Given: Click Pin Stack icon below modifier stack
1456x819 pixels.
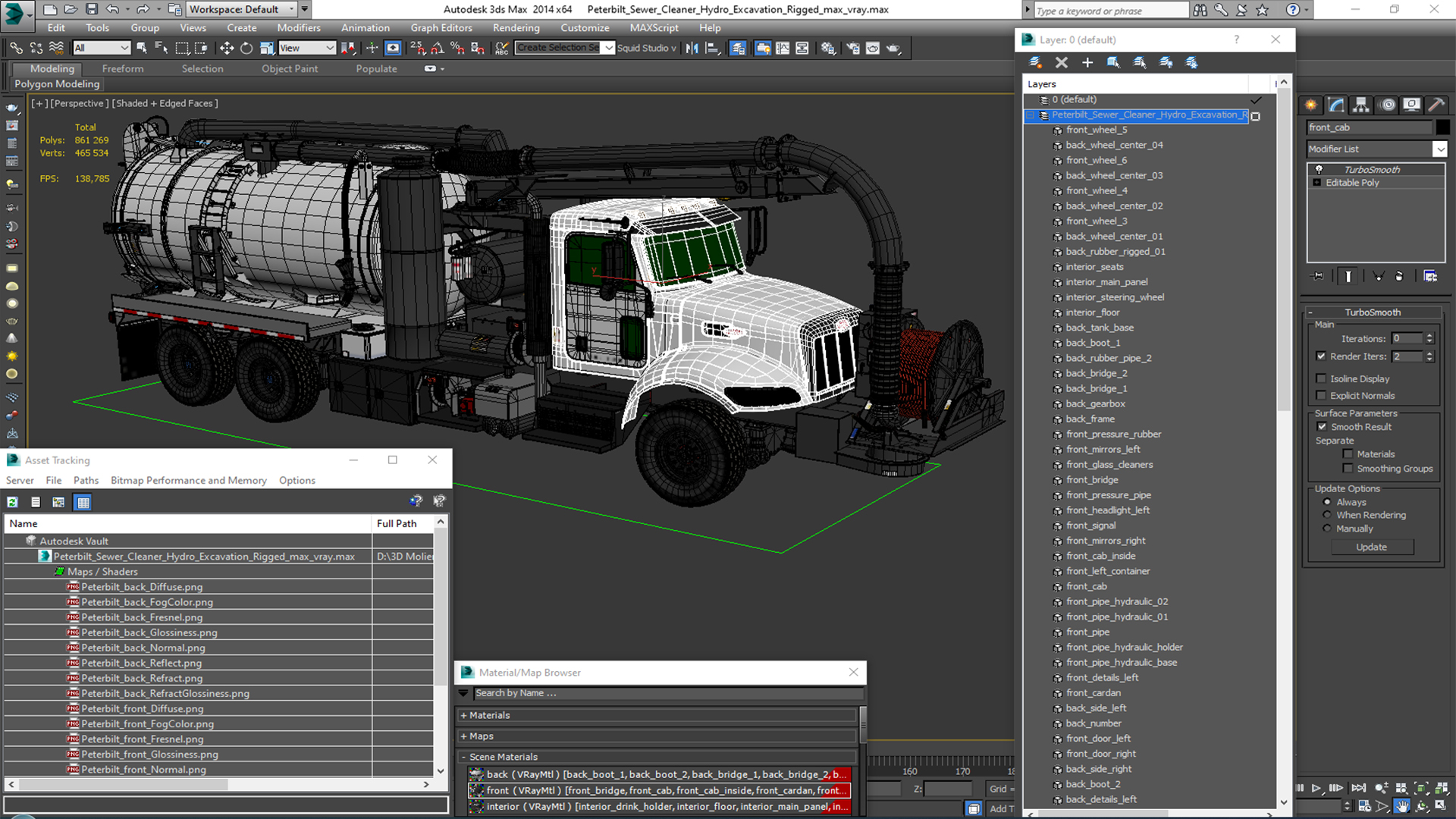Looking at the screenshot, I should coord(1318,276).
